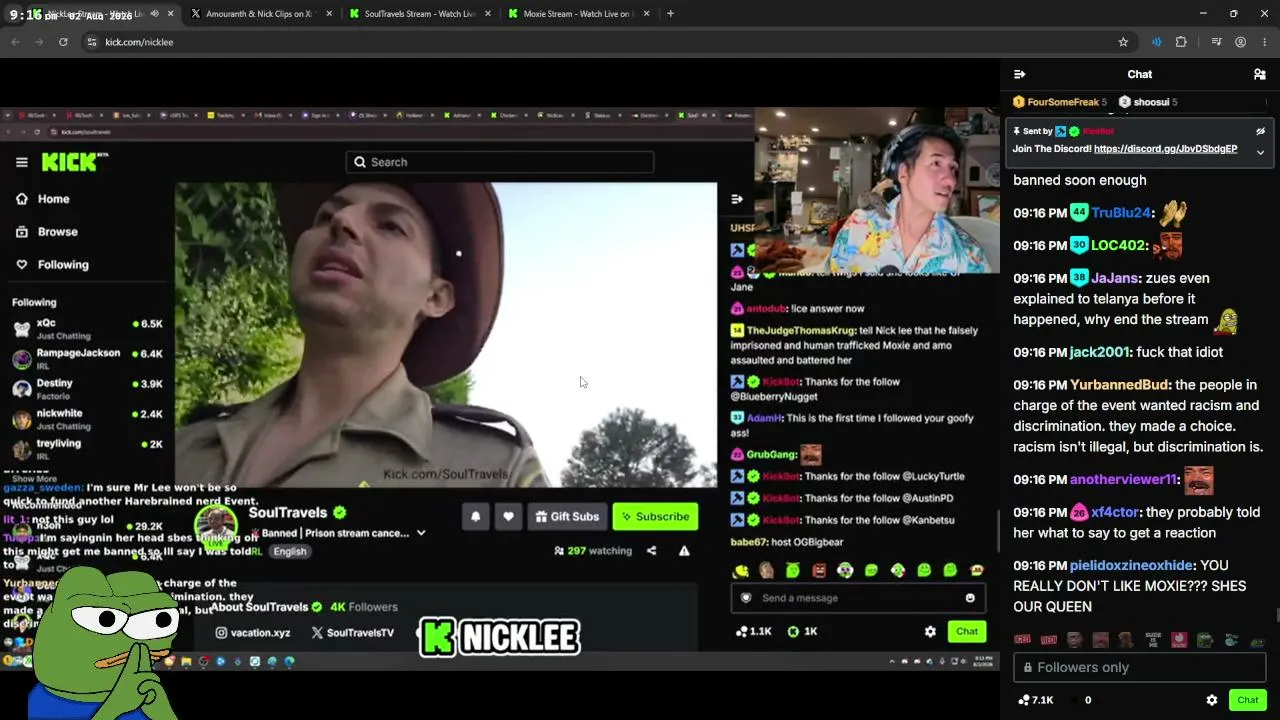The height and width of the screenshot is (720, 1280).
Task: Open pielidoxzineoxhide's chat profile
Action: coord(1131,565)
